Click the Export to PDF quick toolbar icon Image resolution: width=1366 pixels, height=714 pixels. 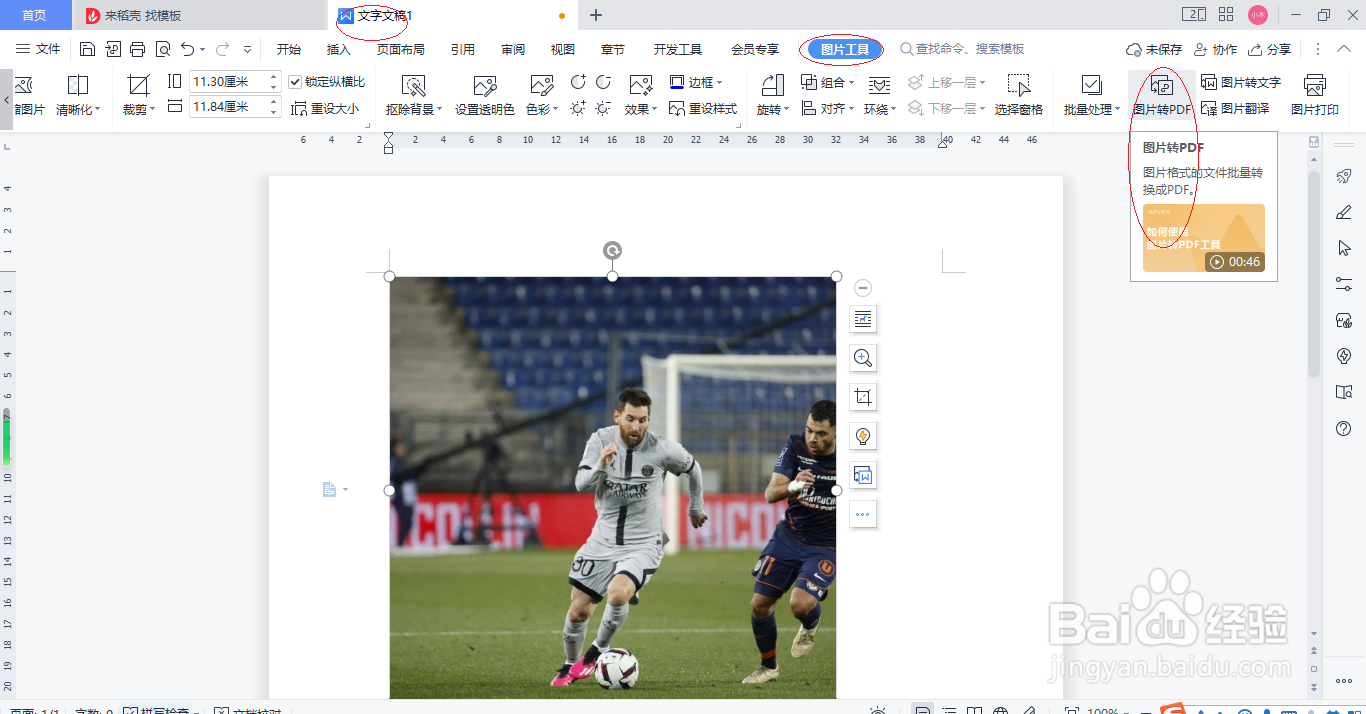112,49
